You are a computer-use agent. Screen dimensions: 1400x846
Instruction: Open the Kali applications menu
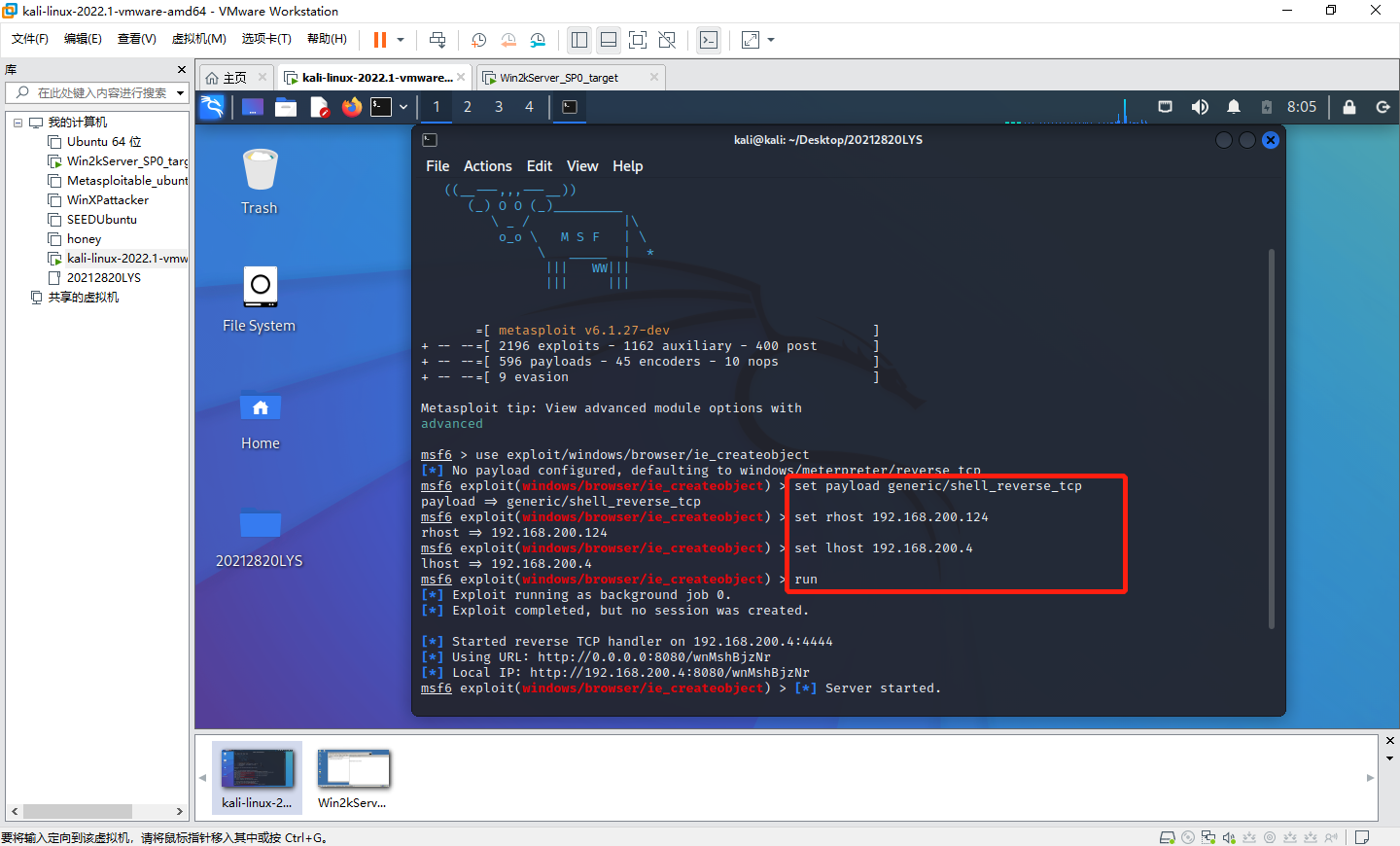tap(212, 107)
